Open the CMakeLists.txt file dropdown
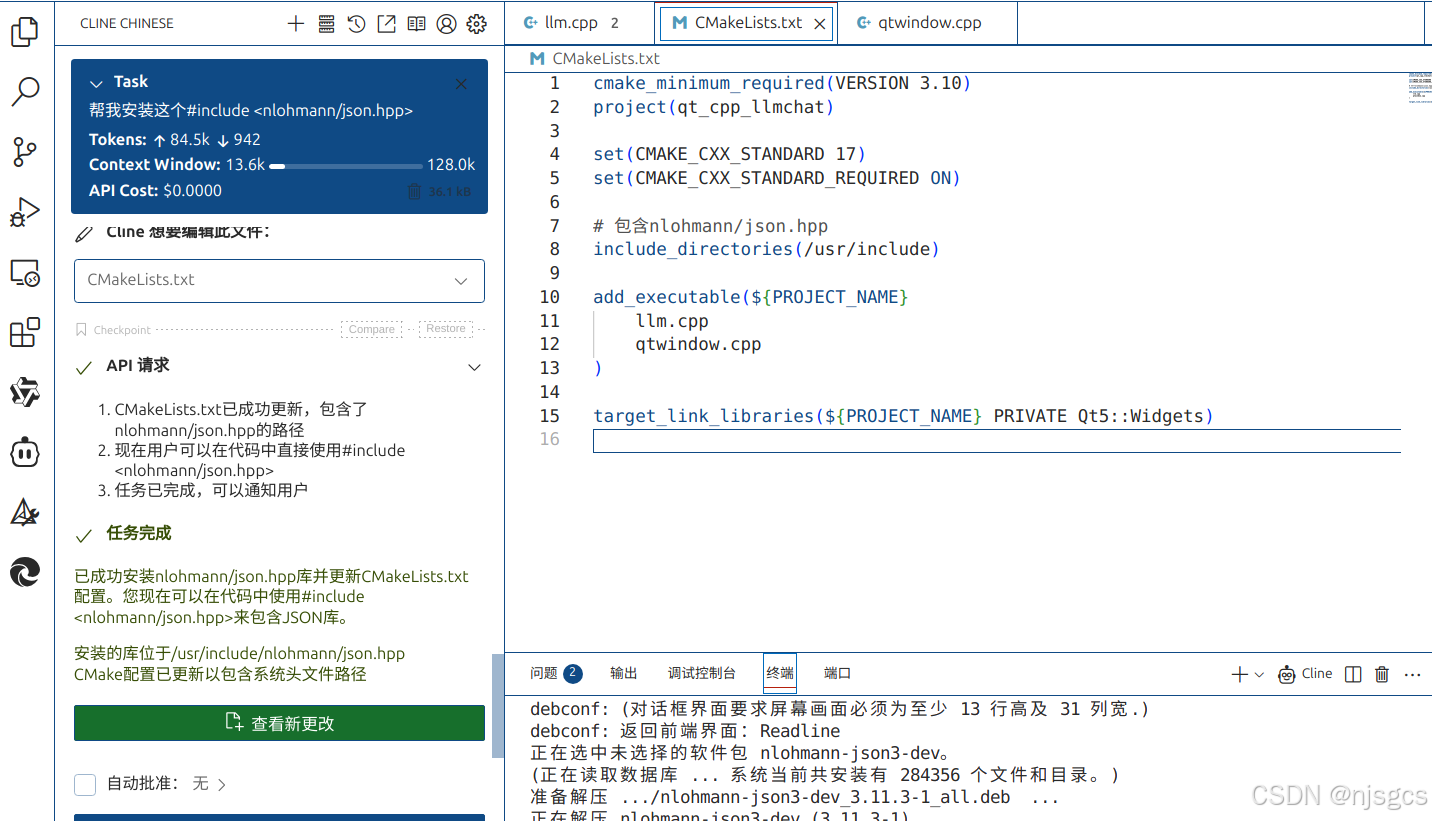1432x821 pixels. 460,281
